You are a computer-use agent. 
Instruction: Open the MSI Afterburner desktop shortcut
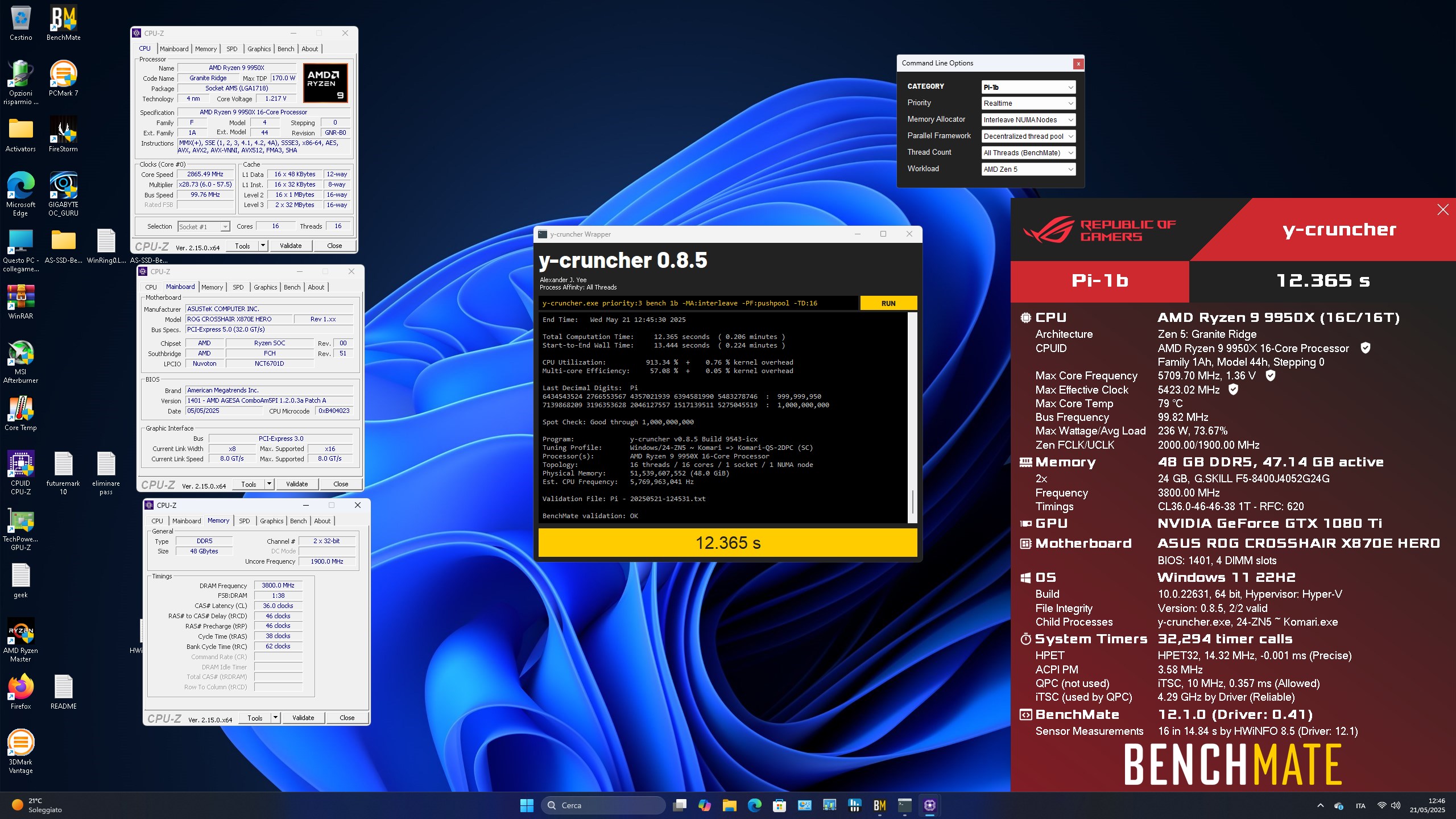click(20, 362)
